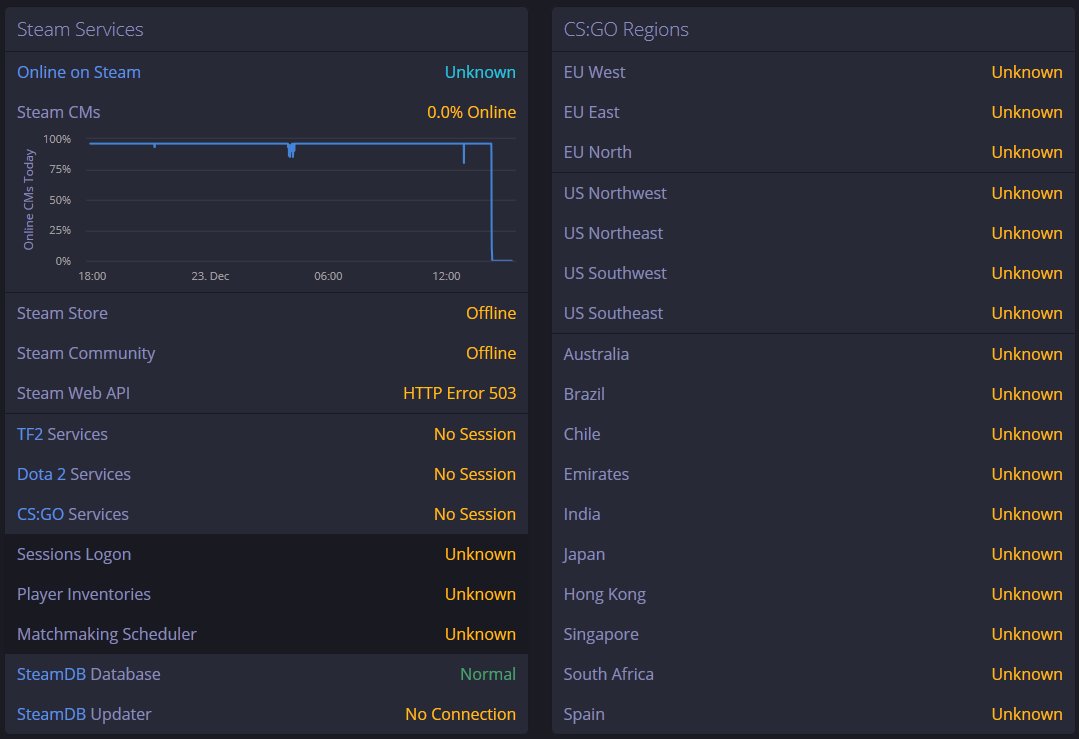This screenshot has width=1079, height=739.
Task: Select the US Northeast region label
Action: pos(613,233)
